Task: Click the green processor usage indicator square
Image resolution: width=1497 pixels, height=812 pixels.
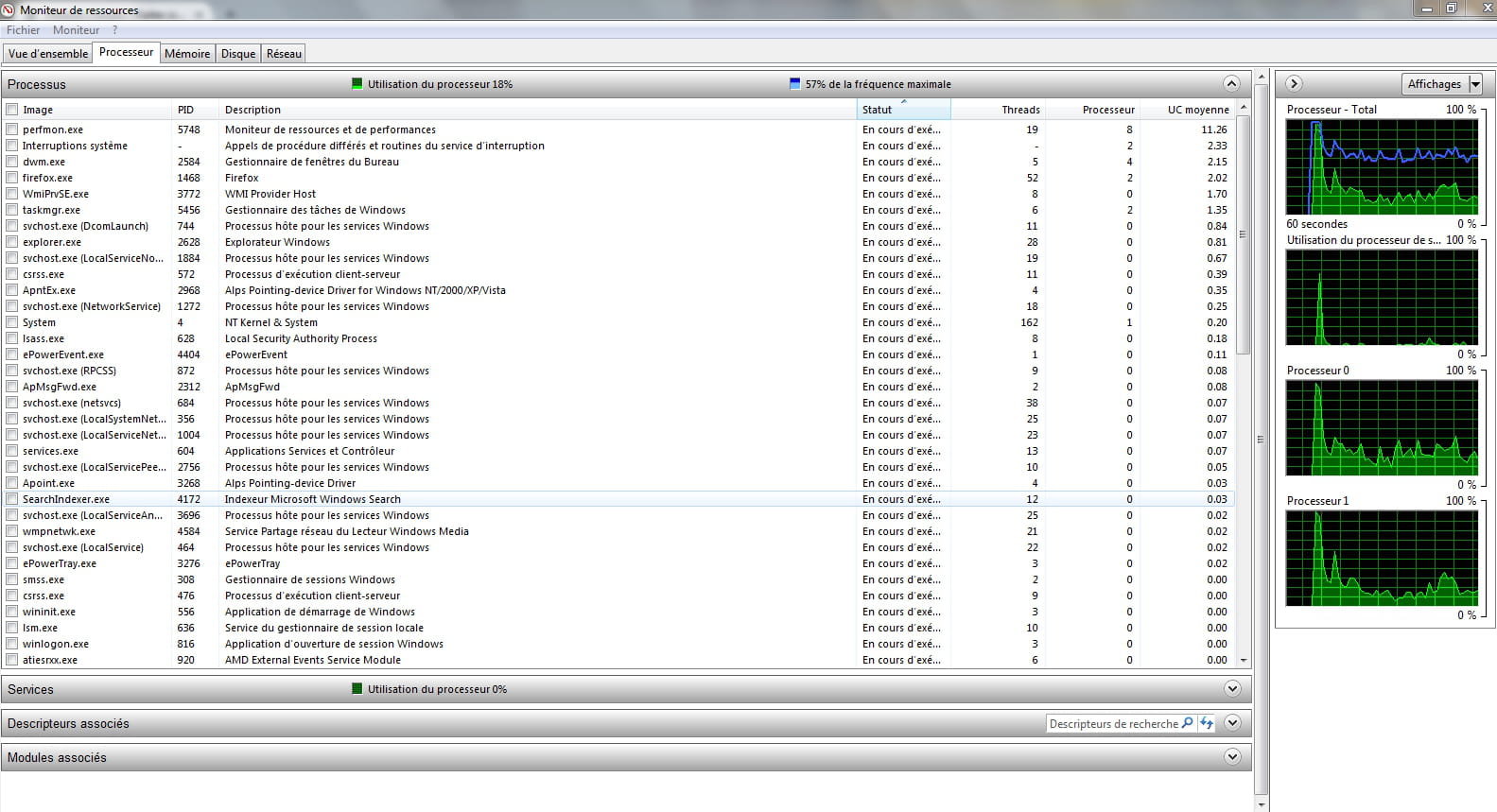Action: pos(357,84)
